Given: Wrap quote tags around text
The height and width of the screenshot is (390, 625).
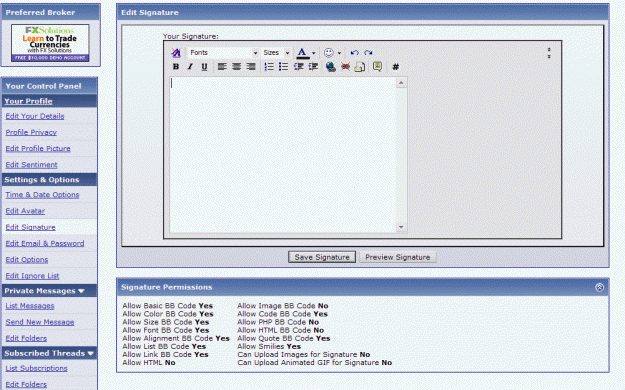Looking at the screenshot, I should pos(377,67).
